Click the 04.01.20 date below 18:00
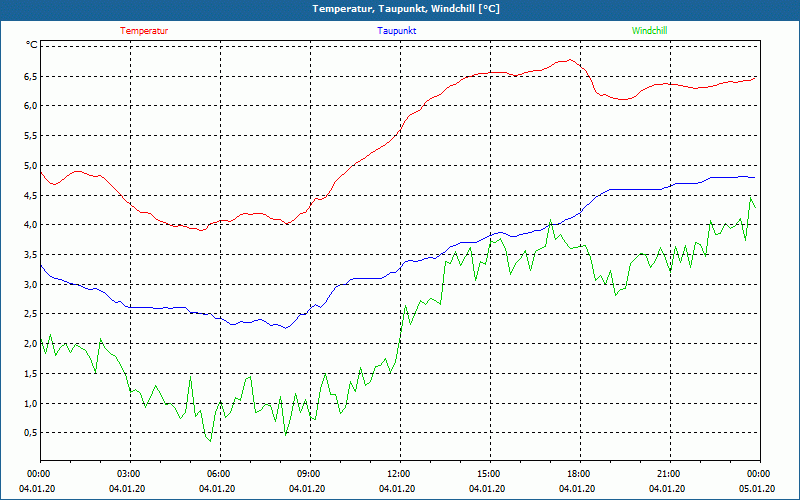This screenshot has width=800, height=500. click(x=577, y=488)
